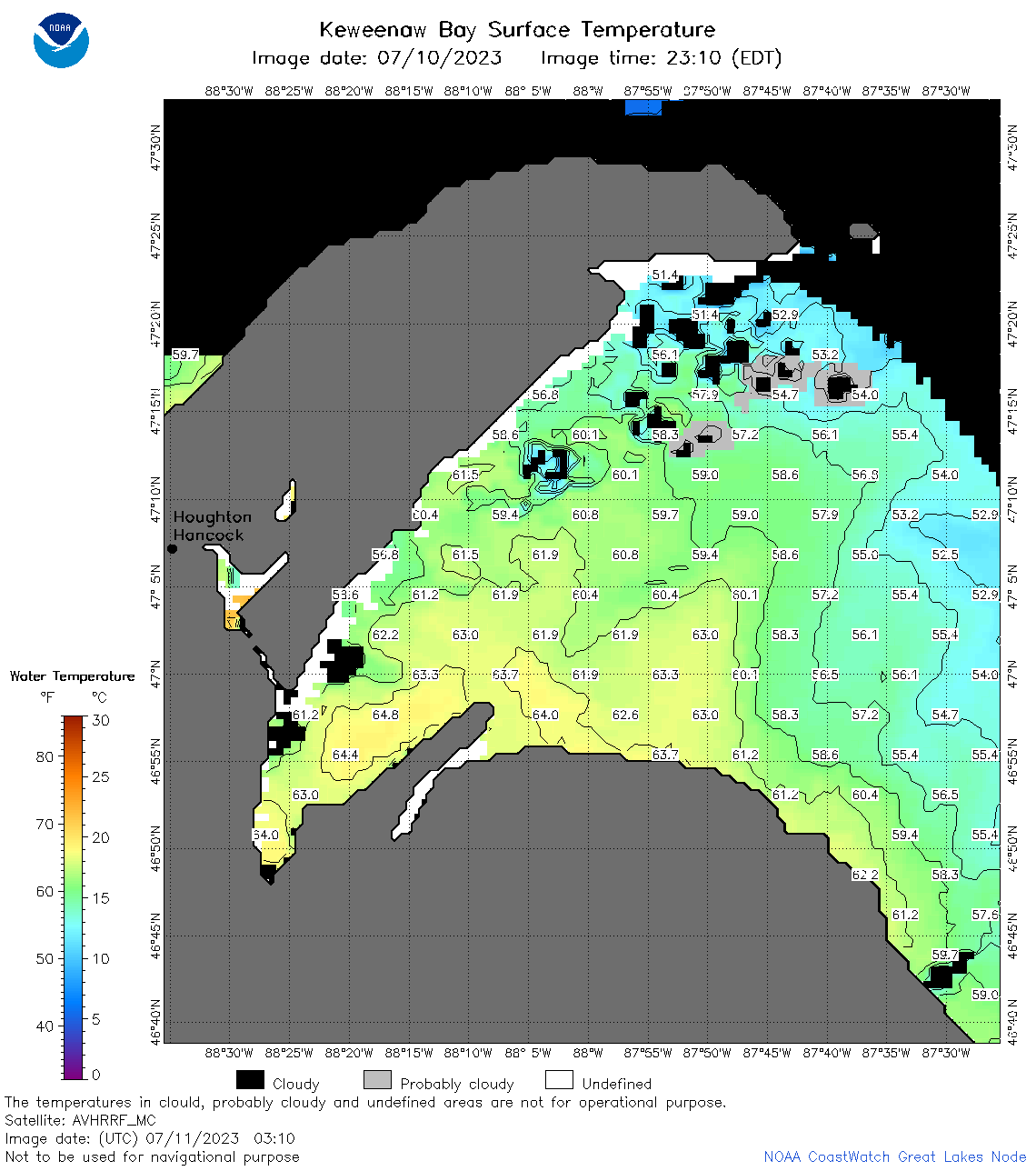Select the Keweenaw Bay Surface Temperature title
The width and height of the screenshot is (1036, 1171).
point(517,30)
